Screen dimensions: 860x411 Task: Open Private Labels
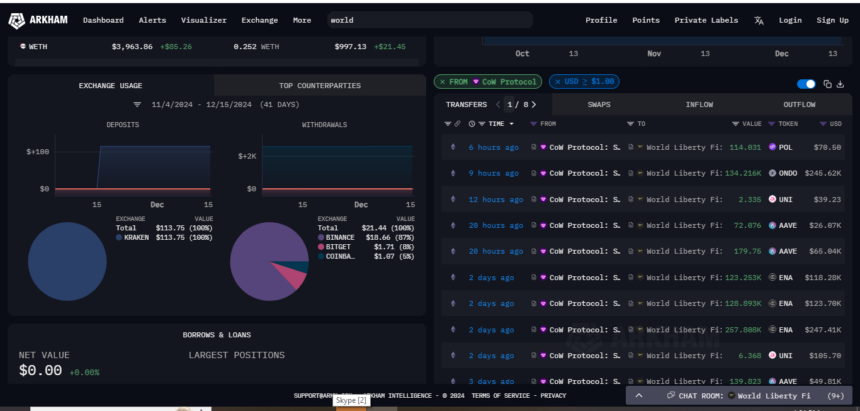(706, 20)
